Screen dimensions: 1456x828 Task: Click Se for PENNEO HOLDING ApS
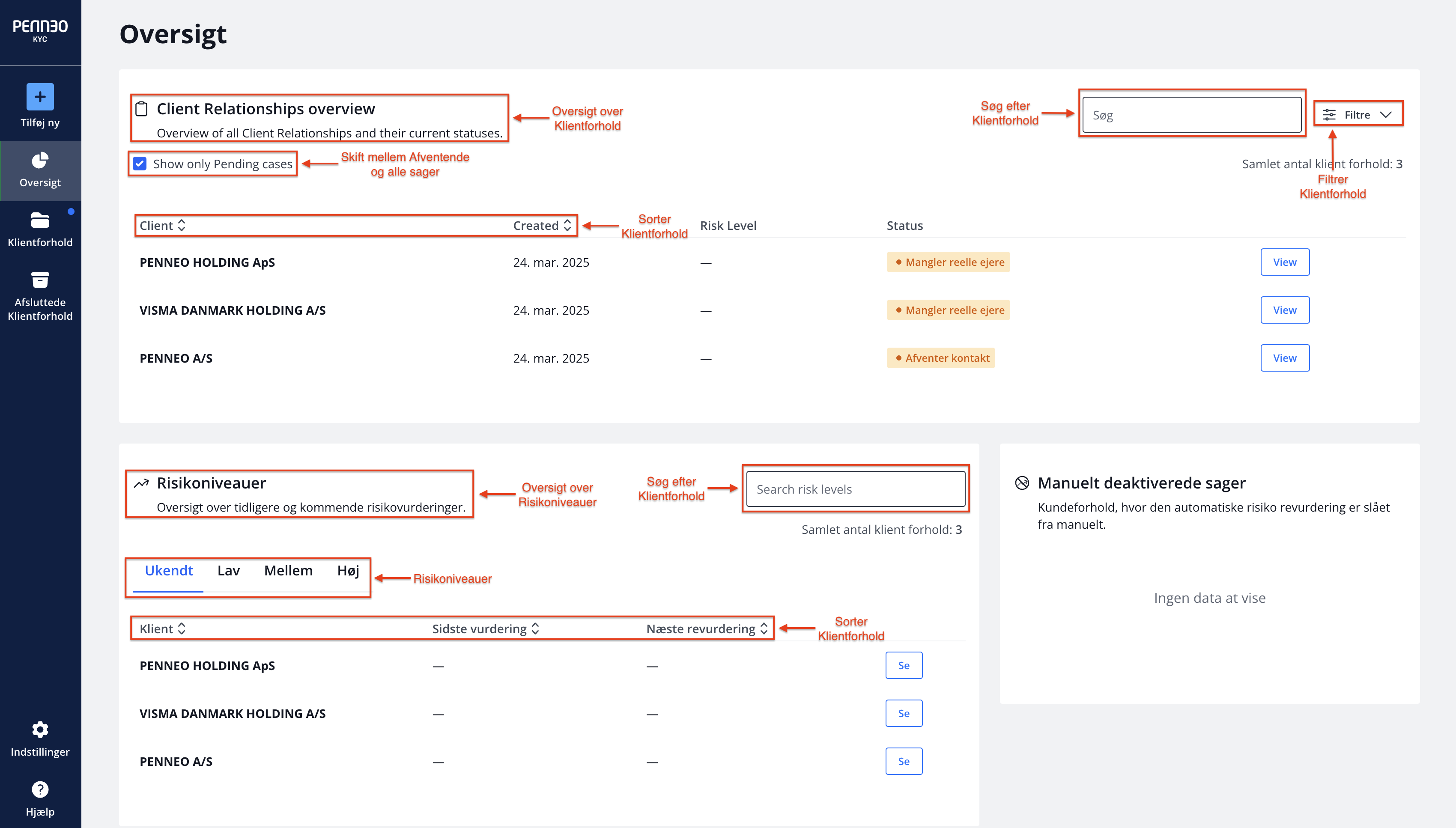(x=904, y=665)
